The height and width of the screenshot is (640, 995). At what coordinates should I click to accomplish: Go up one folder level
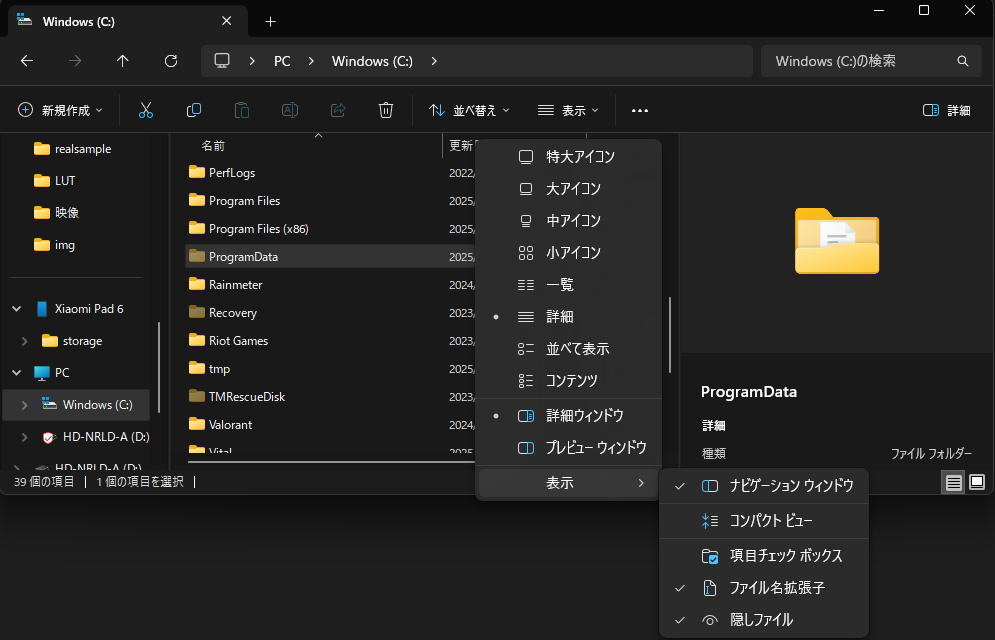(122, 61)
